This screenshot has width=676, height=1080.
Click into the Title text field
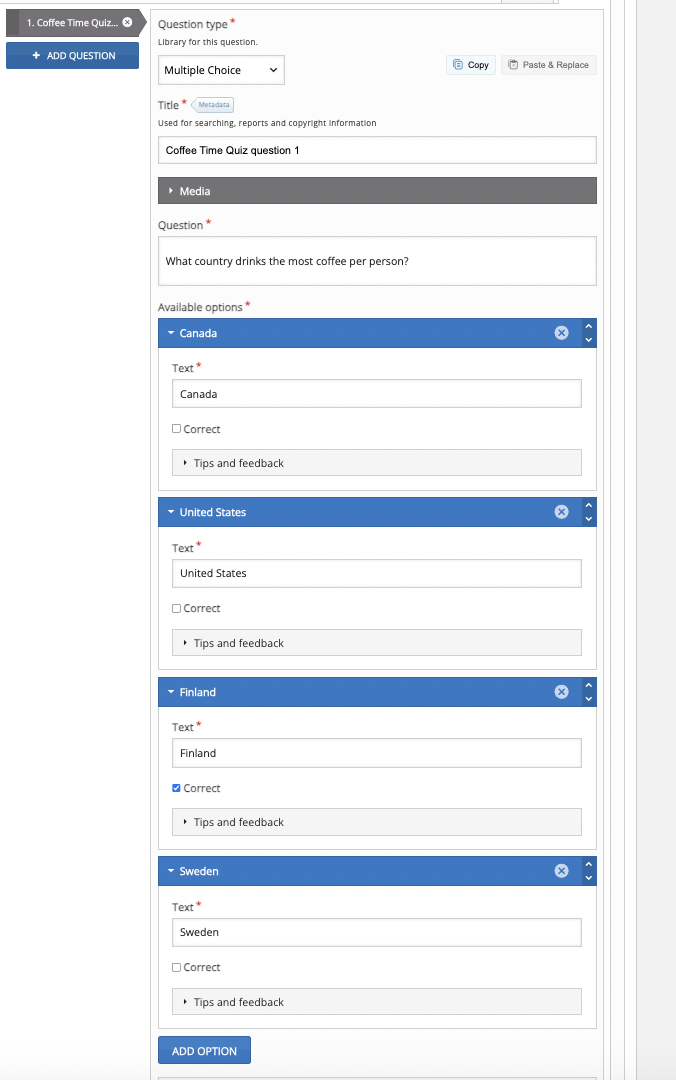377,150
